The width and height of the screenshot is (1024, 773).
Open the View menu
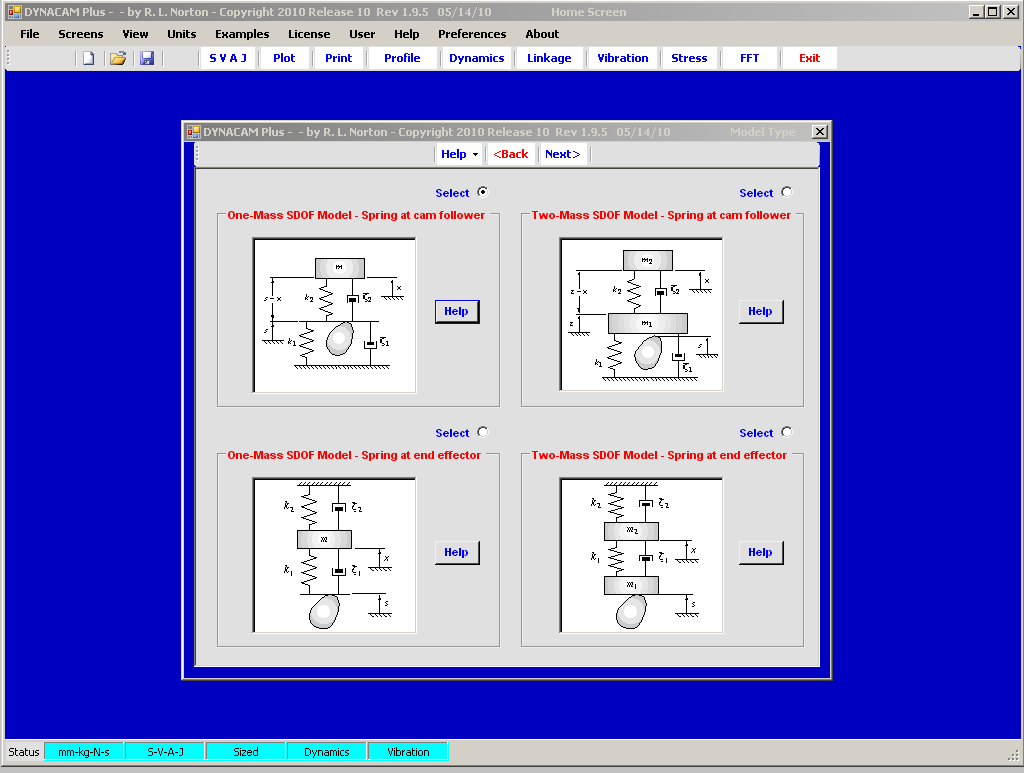(x=135, y=34)
